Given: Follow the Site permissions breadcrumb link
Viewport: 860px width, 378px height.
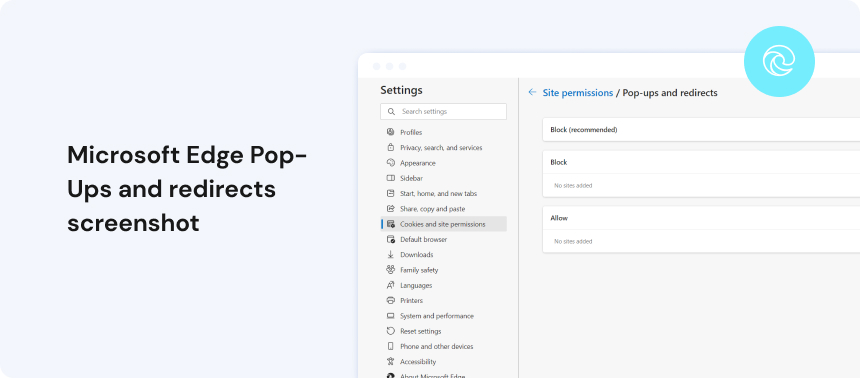Looking at the screenshot, I should tap(578, 93).
